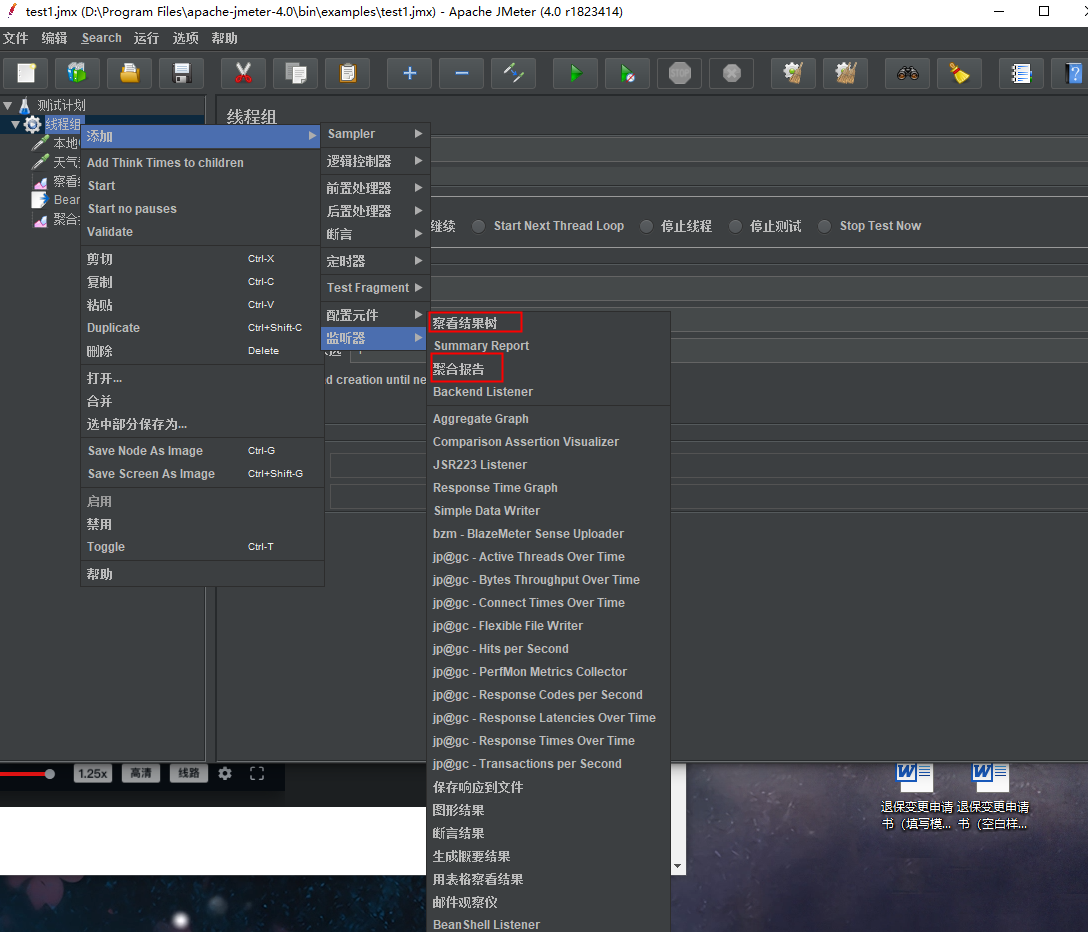Screen dimensions: 1088x932
Task: Click the Open file folder icon
Action: click(x=130, y=73)
